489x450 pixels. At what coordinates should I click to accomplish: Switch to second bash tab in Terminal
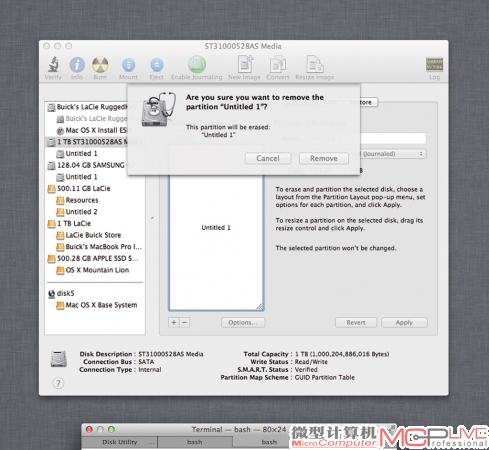(x=269, y=442)
